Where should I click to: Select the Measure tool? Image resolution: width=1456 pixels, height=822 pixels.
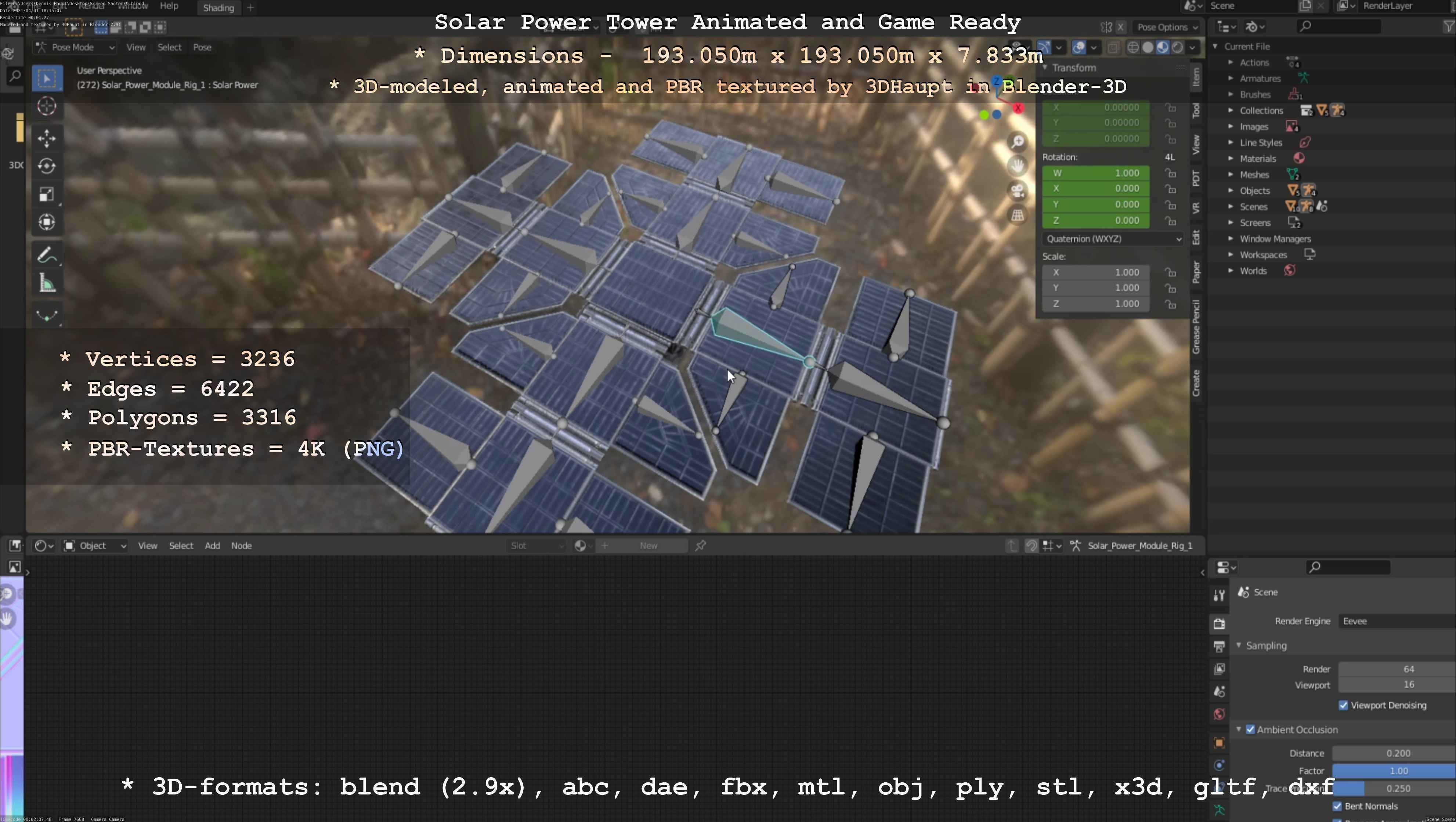[x=46, y=283]
